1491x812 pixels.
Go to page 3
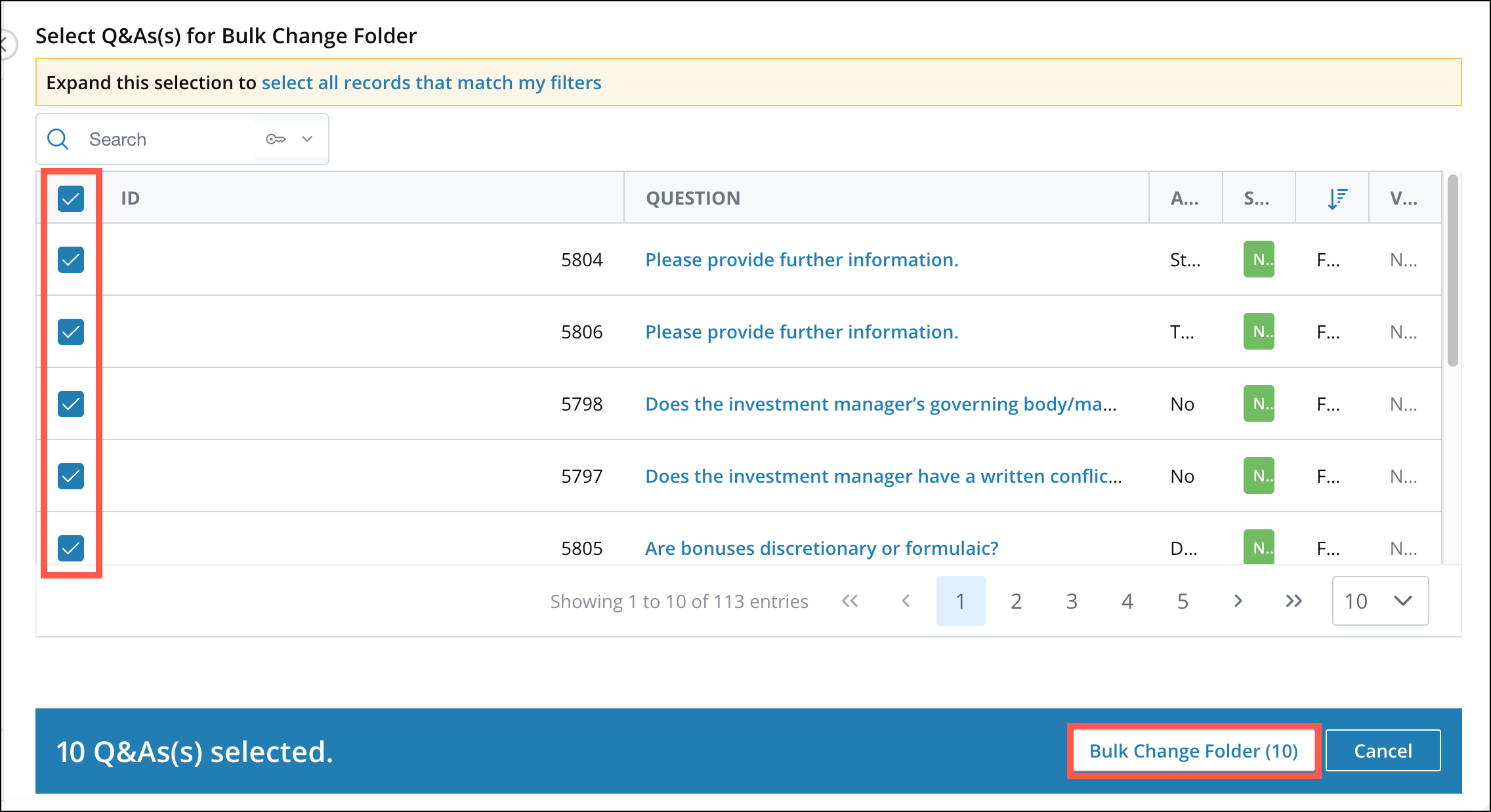[x=1072, y=601]
